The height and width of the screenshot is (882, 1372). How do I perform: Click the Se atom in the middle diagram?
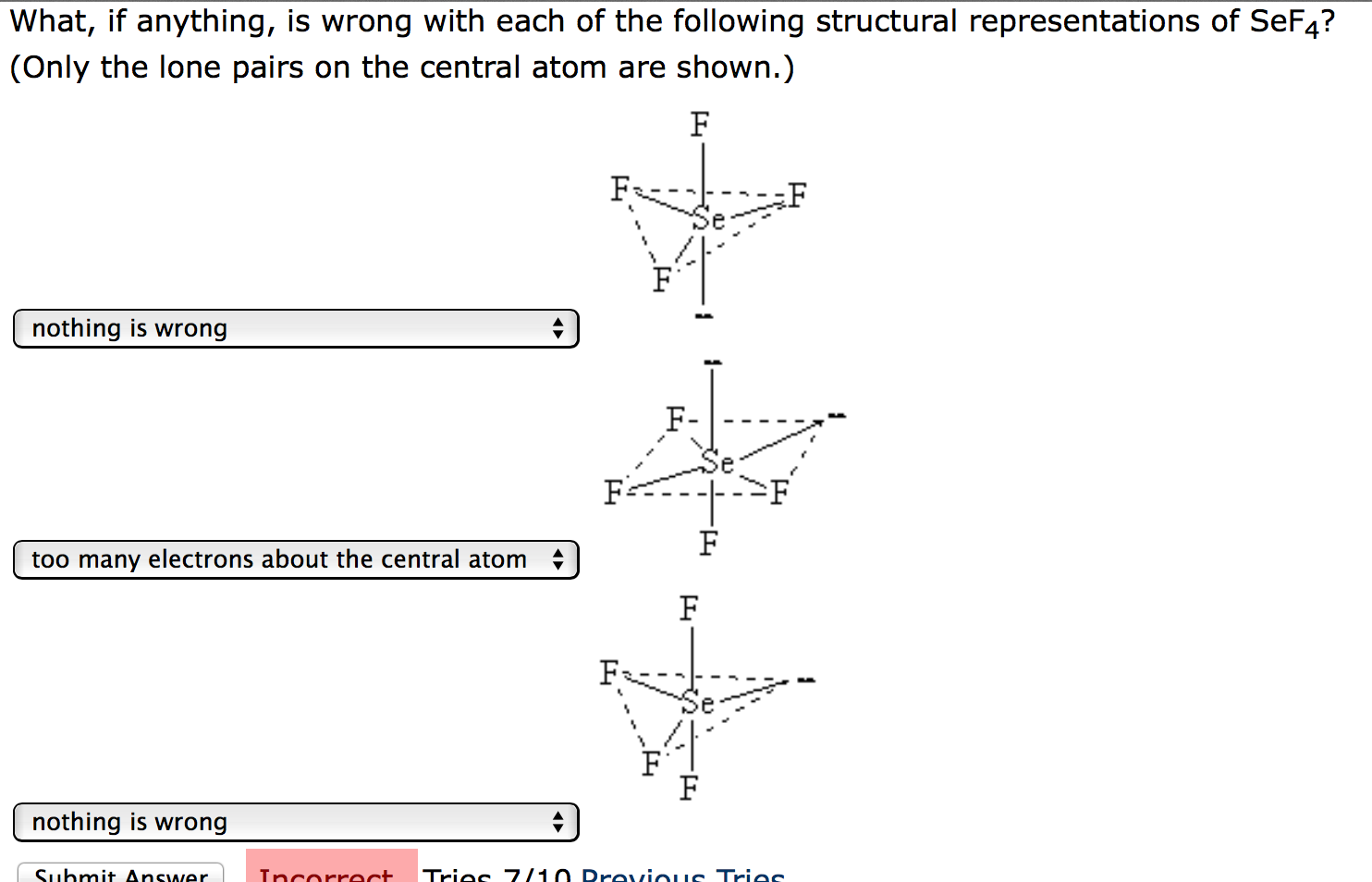(719, 464)
